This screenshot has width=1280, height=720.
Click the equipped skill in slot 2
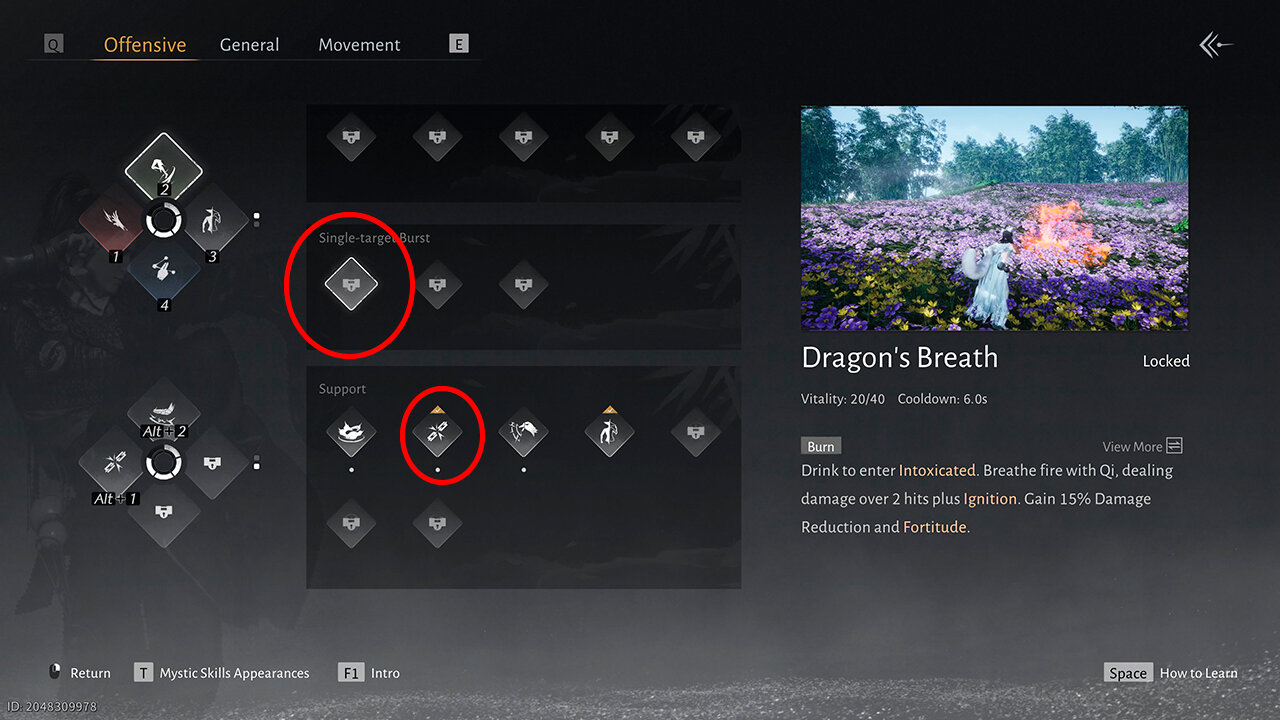coord(164,167)
